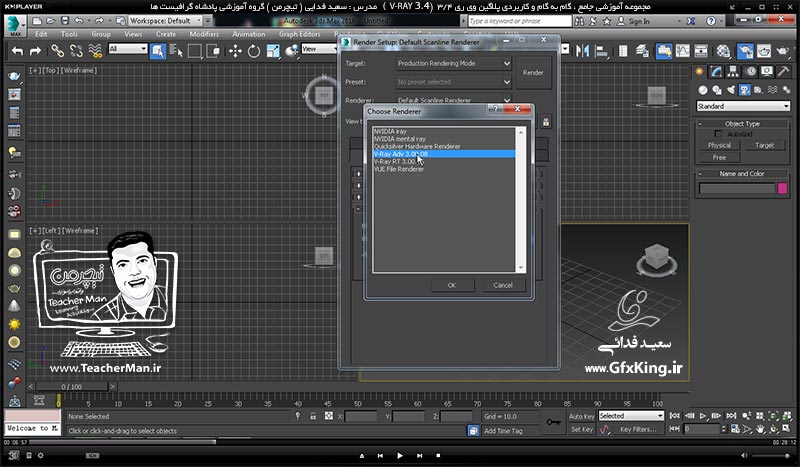The image size is (800, 467).
Task: Switch to the Create panel star tab
Action: 699,71
